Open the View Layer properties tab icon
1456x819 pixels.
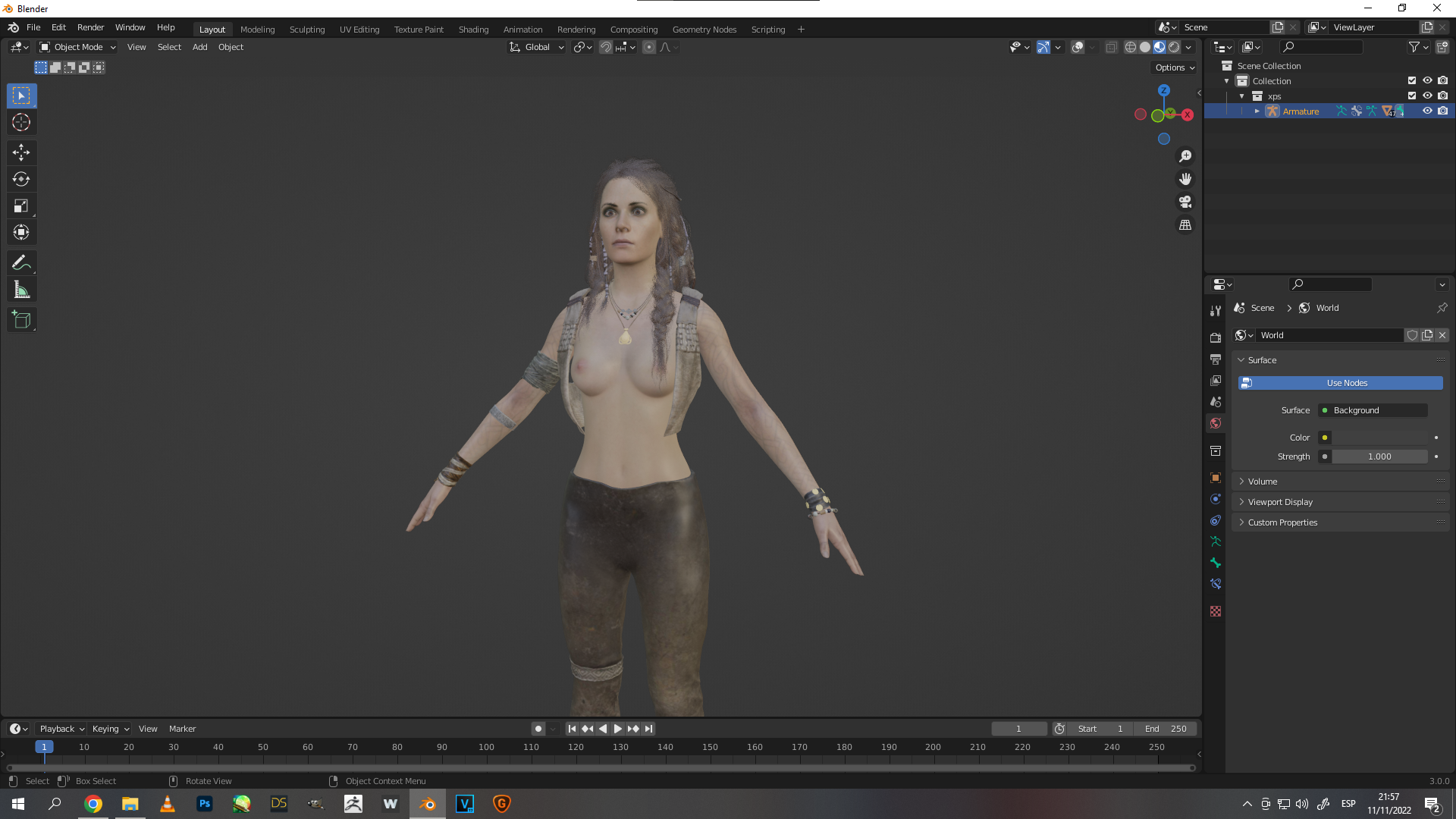tap(1216, 380)
